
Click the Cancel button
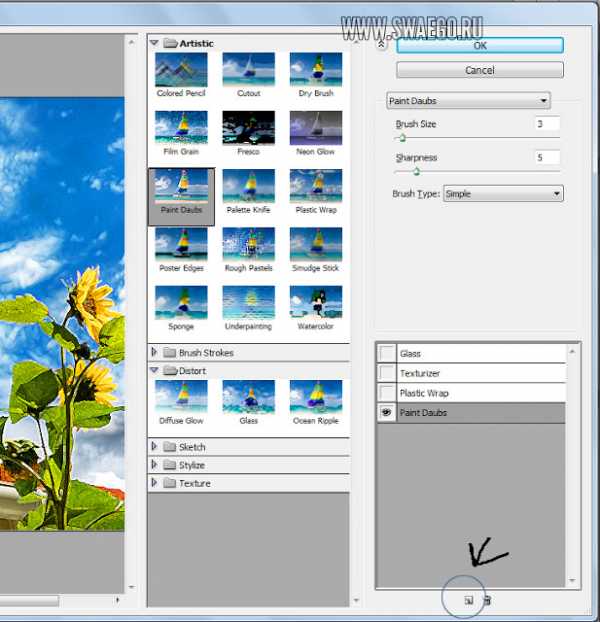click(x=480, y=70)
